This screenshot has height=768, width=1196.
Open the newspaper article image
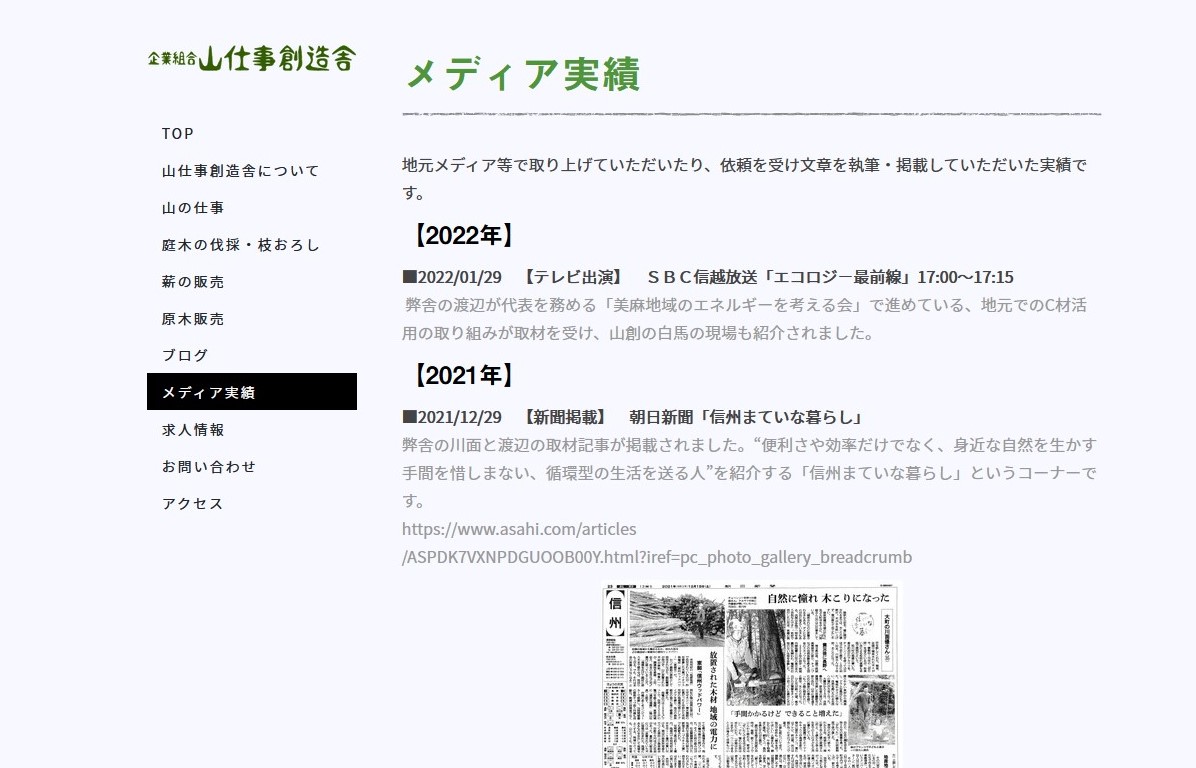(749, 676)
